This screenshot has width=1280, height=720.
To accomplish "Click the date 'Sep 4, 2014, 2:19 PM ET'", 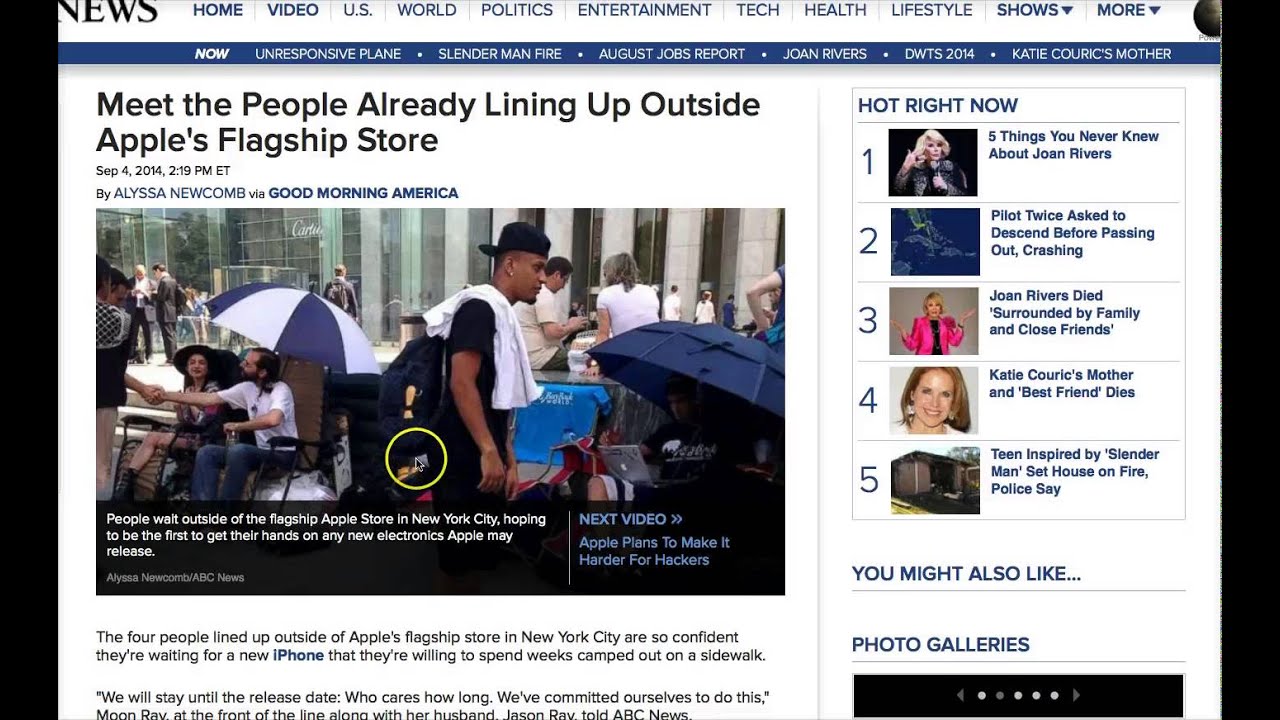I will pyautogui.click(x=163, y=171).
